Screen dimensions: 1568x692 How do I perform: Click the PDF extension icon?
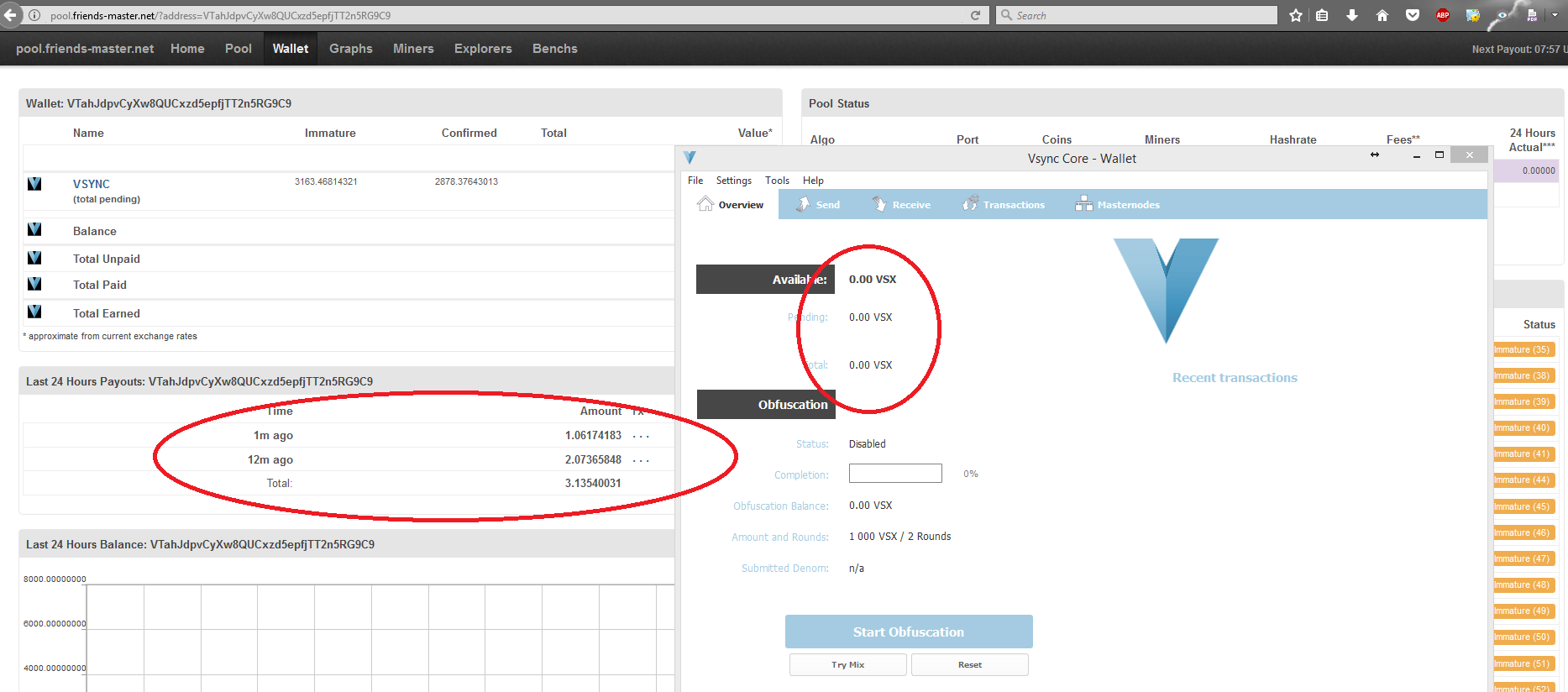[x=1532, y=15]
